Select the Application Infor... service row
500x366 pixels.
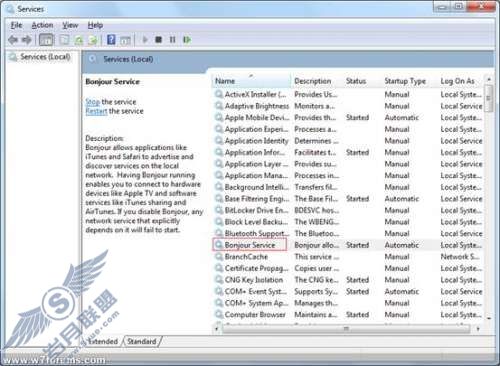[348, 152]
